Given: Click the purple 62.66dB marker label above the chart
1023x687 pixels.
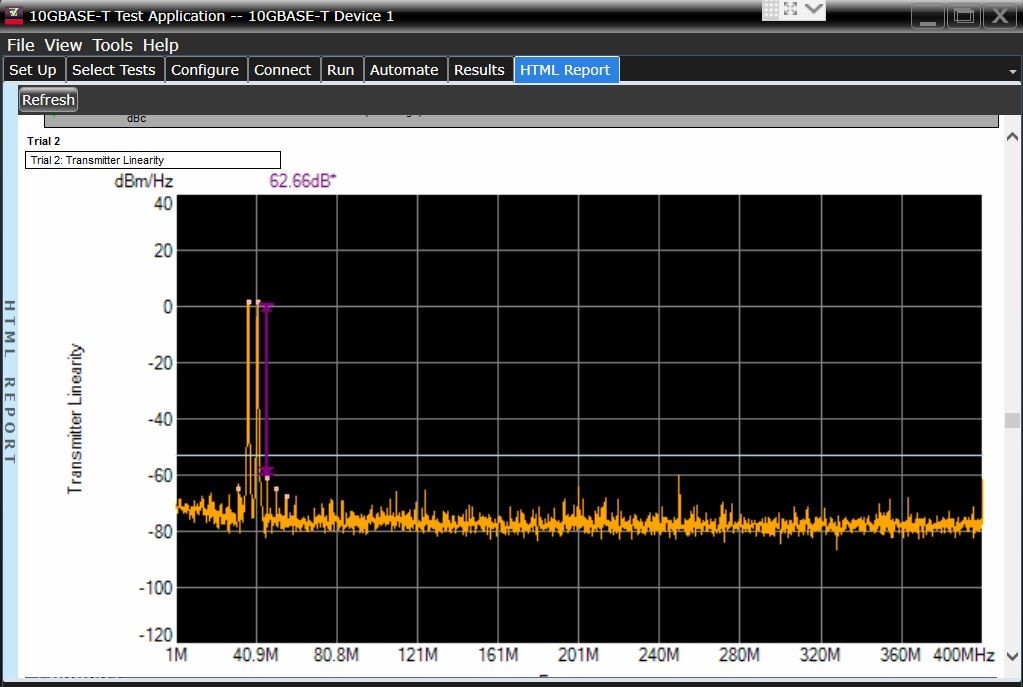Looking at the screenshot, I should [300, 180].
